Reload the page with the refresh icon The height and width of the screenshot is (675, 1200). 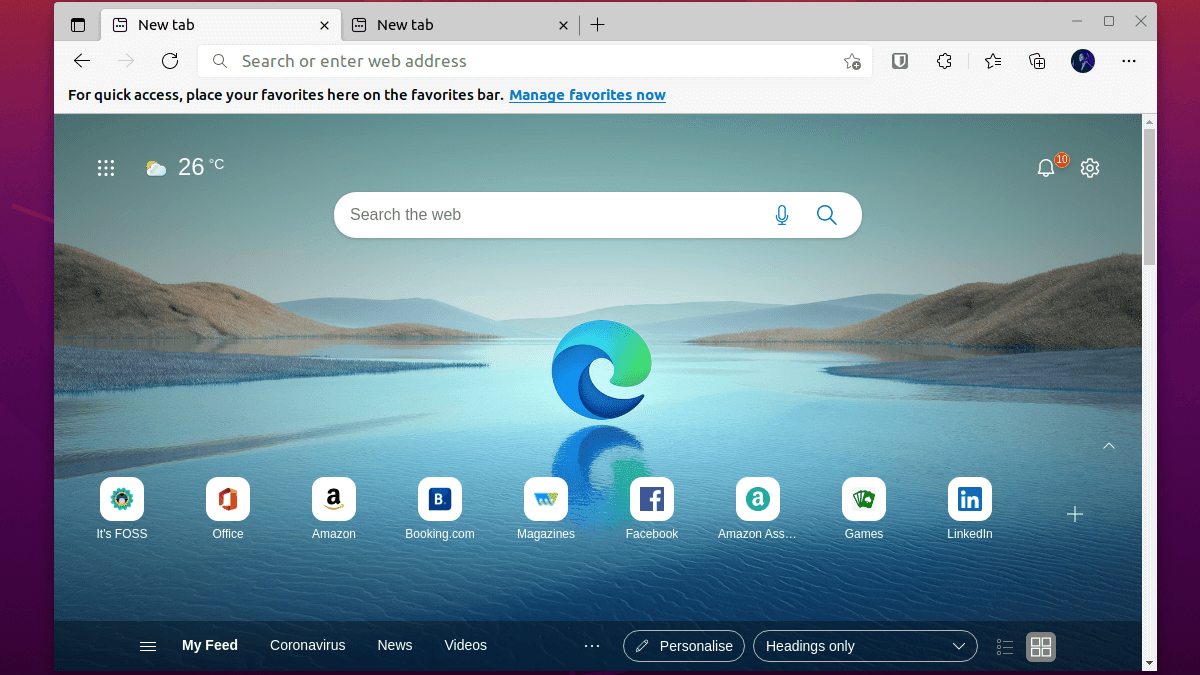click(170, 61)
